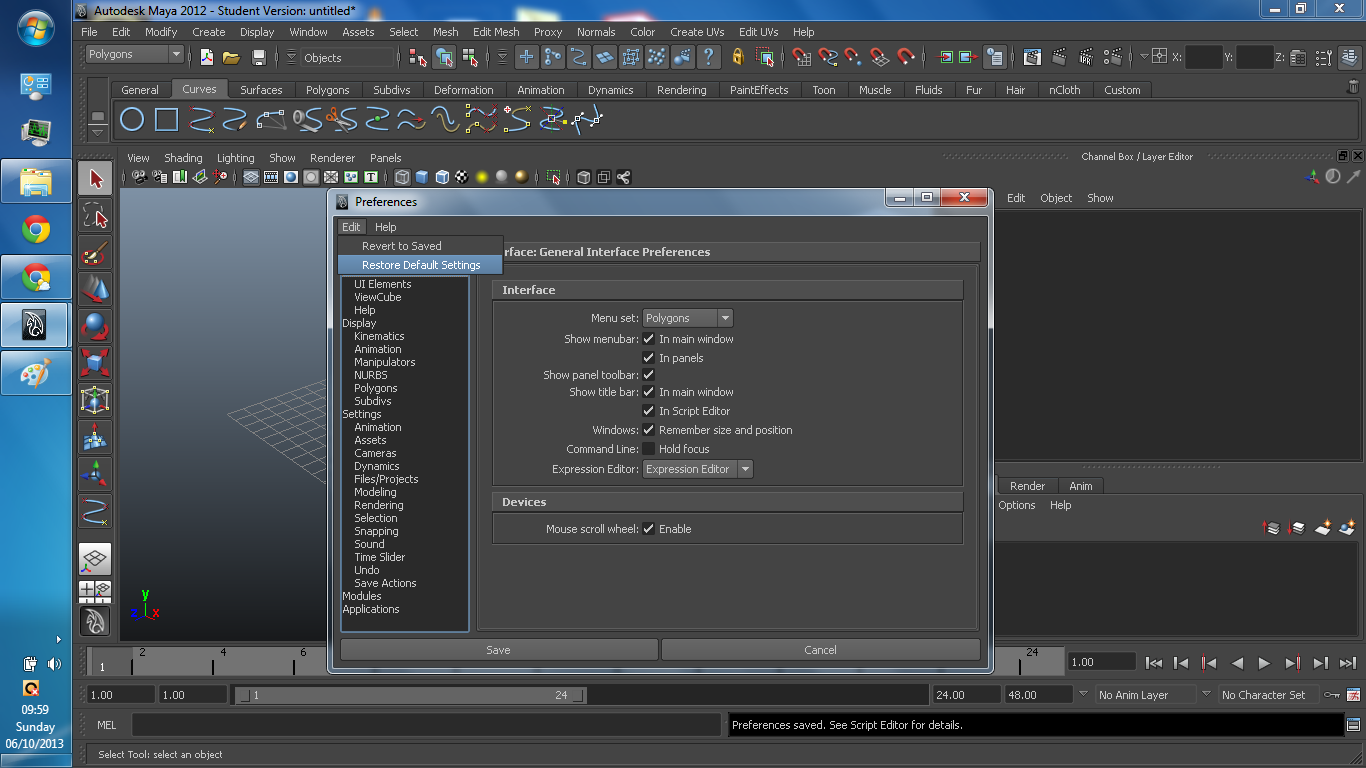Viewport: 1366px width, 768px height.
Task: Select Files/Projects category in Preferences list
Action: (x=386, y=479)
